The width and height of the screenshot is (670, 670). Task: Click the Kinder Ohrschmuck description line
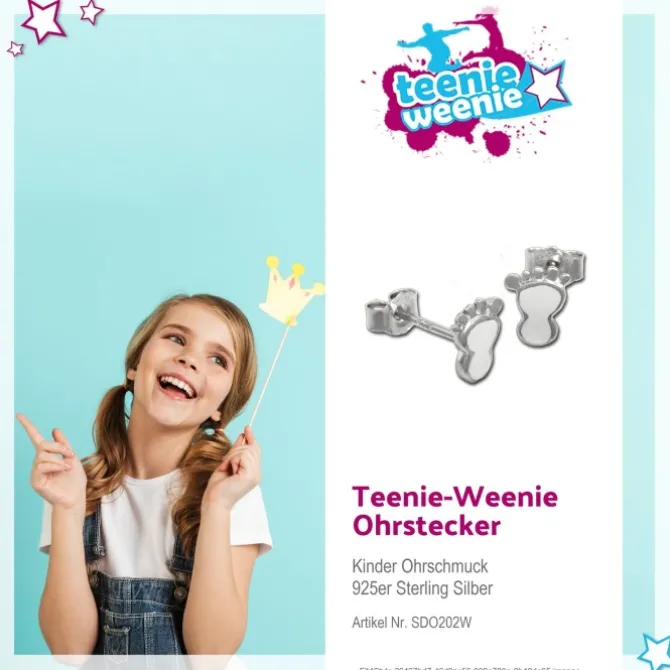click(420, 566)
